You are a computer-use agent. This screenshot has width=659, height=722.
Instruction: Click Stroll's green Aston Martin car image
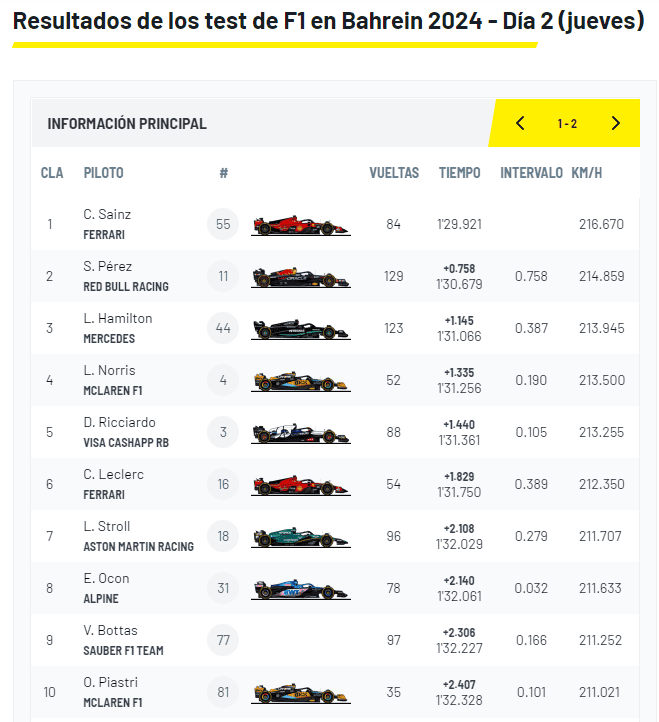[x=301, y=537]
